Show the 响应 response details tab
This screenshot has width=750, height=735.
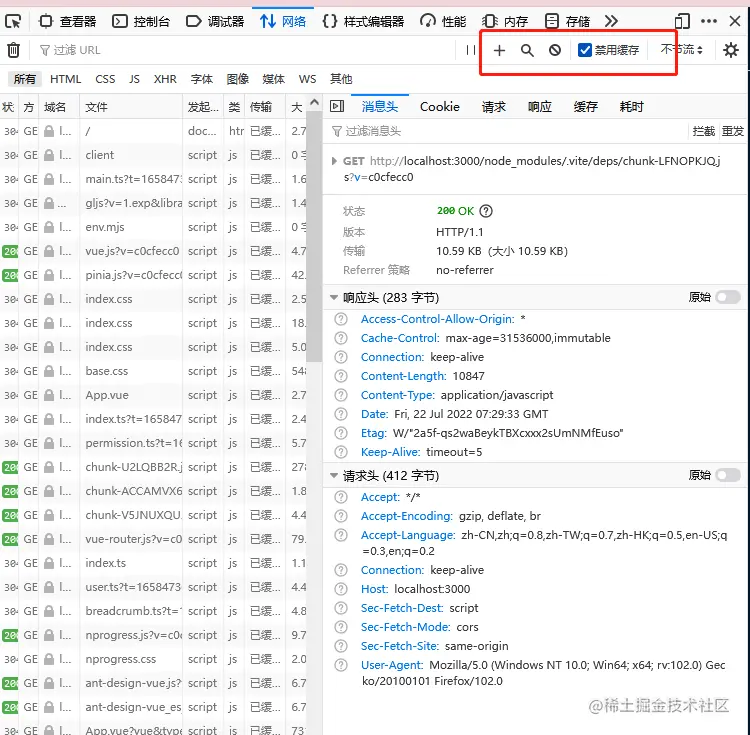[x=540, y=107]
